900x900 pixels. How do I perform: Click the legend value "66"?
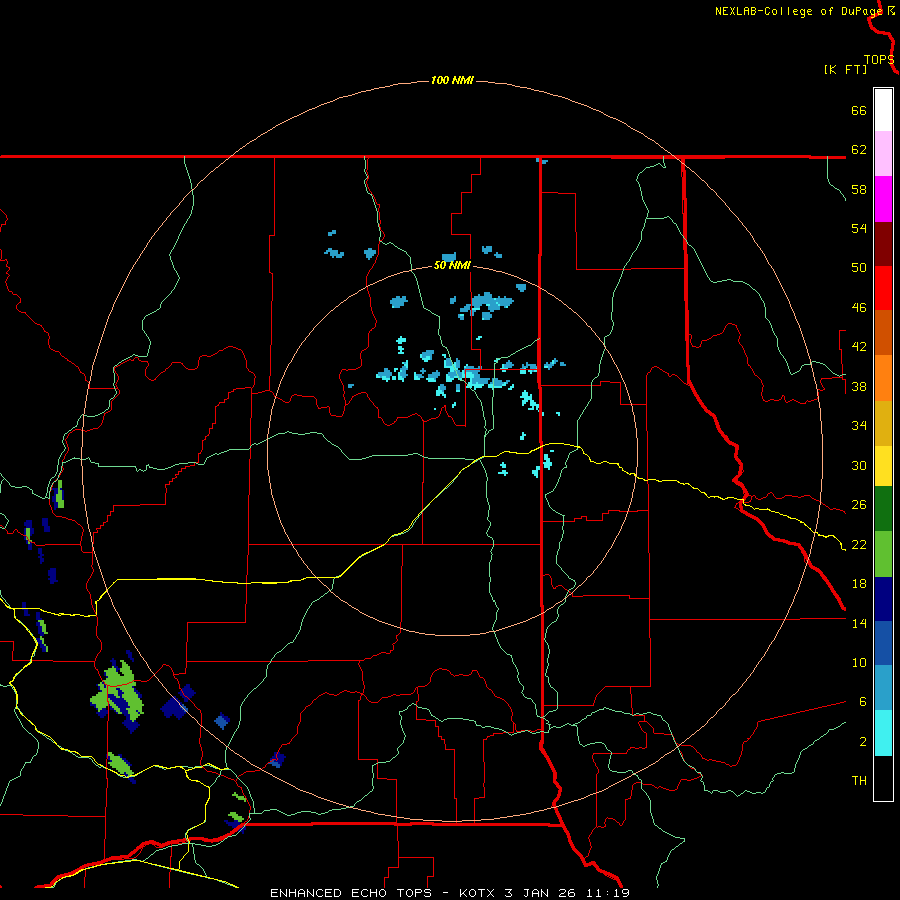[859, 110]
